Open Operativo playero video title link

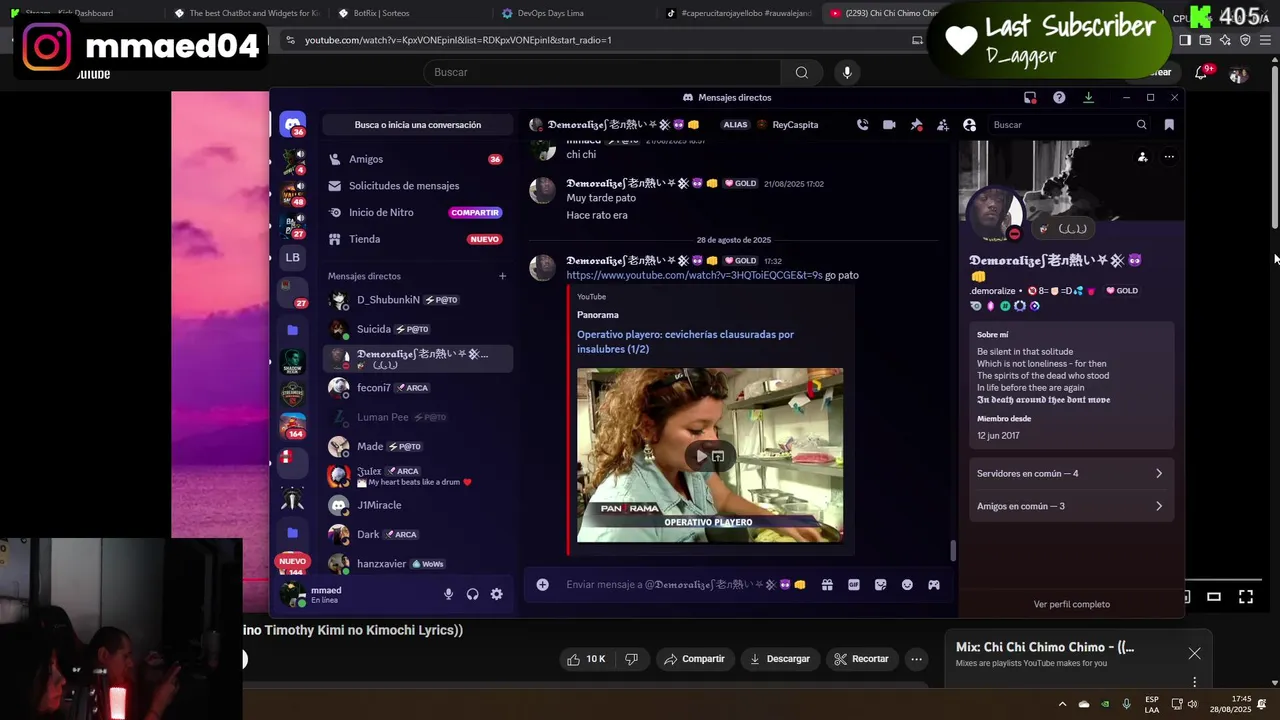(685, 342)
